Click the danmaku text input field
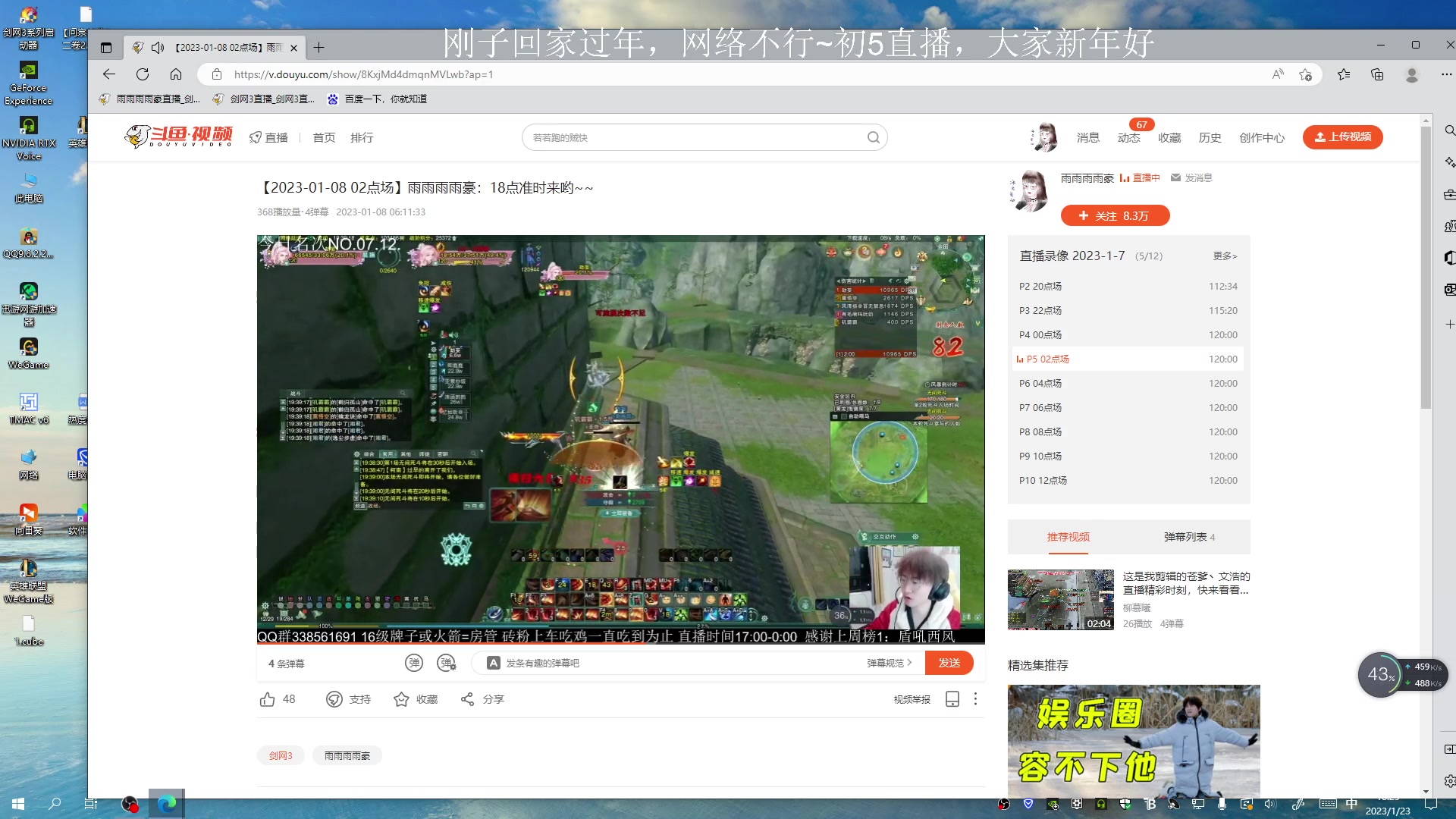This screenshot has height=819, width=1456. tap(682, 663)
